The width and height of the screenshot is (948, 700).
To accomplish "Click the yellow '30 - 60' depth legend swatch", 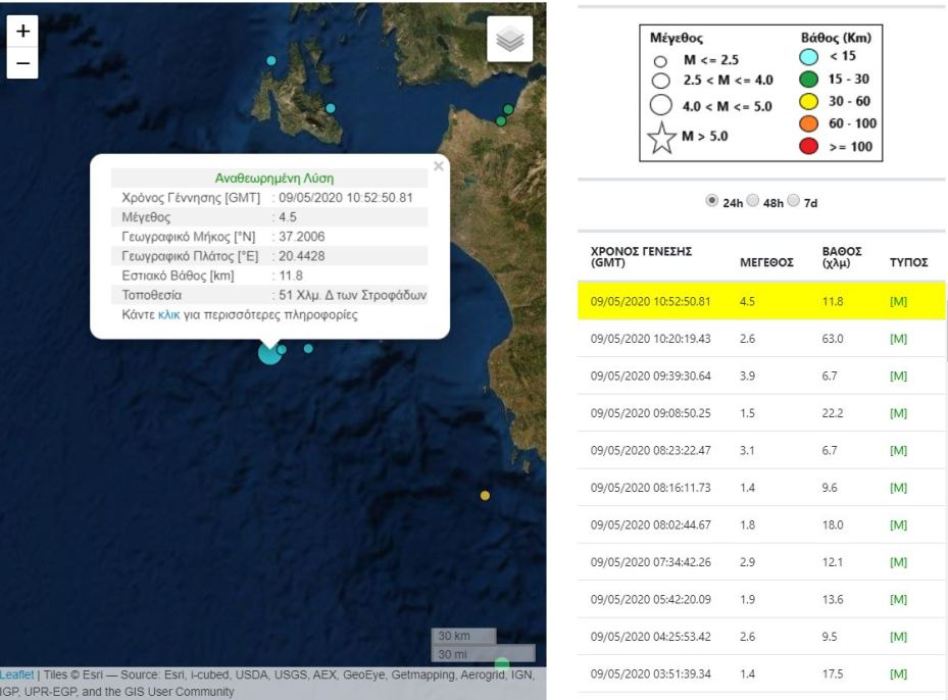I will 809,102.
